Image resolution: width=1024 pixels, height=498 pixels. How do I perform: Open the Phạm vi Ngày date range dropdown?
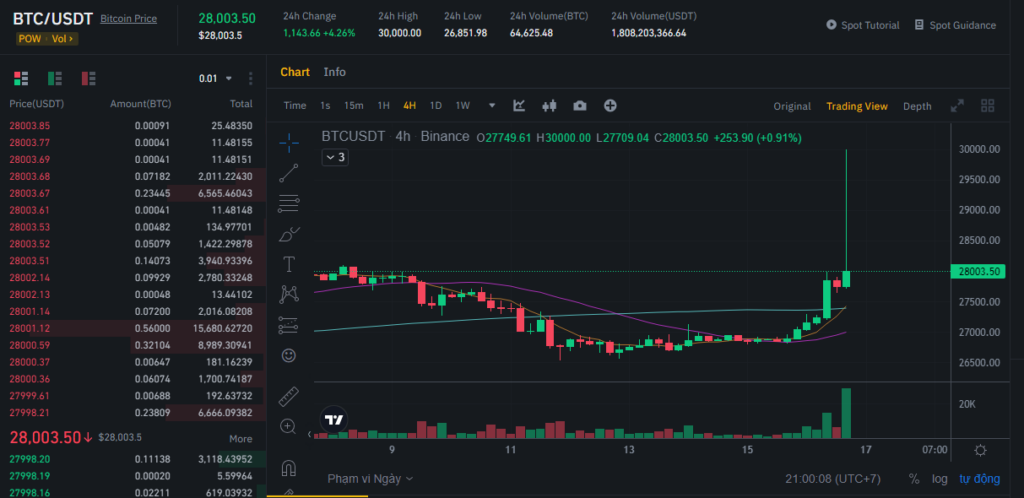pyautogui.click(x=370, y=478)
